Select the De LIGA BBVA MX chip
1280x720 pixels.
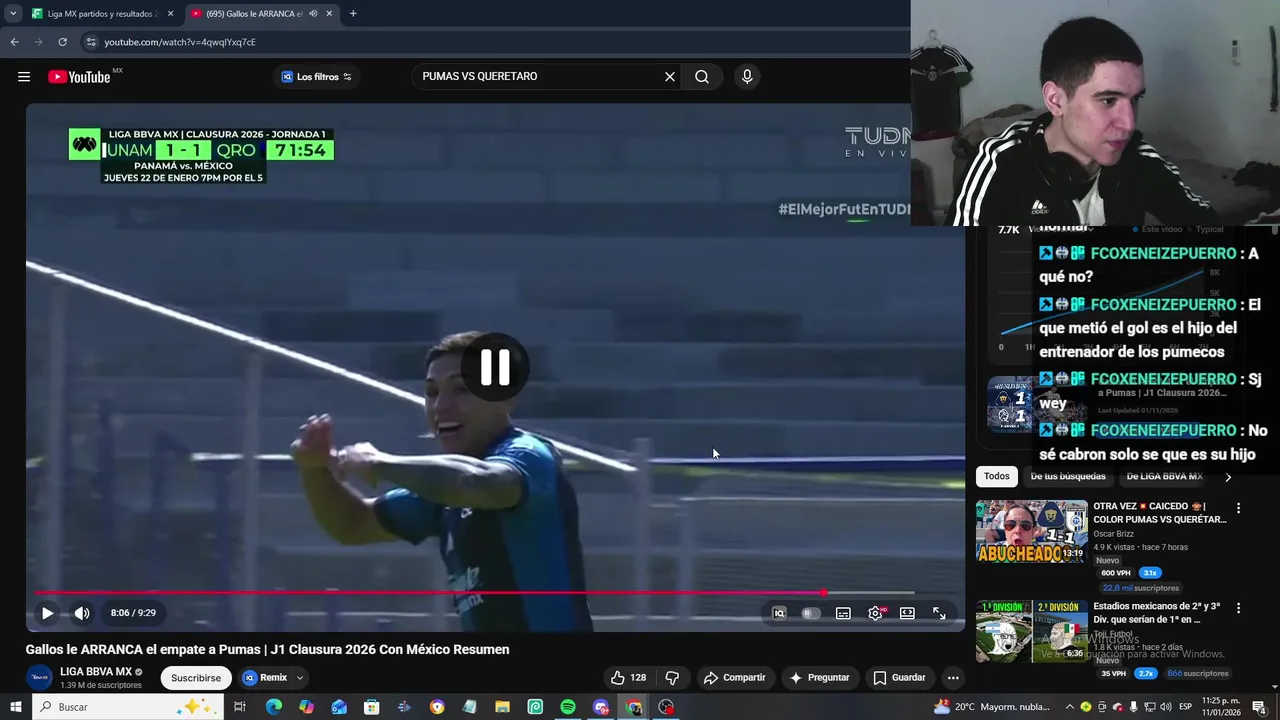pyautogui.click(x=1164, y=476)
